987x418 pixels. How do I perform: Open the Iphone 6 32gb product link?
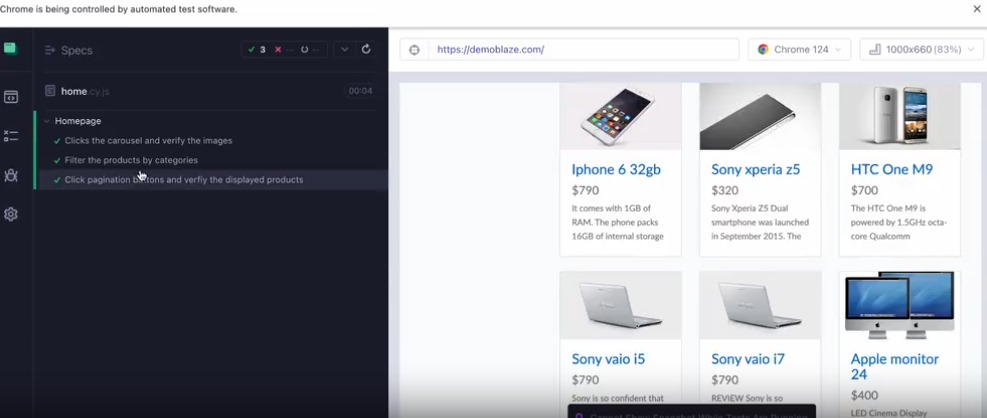[616, 169]
